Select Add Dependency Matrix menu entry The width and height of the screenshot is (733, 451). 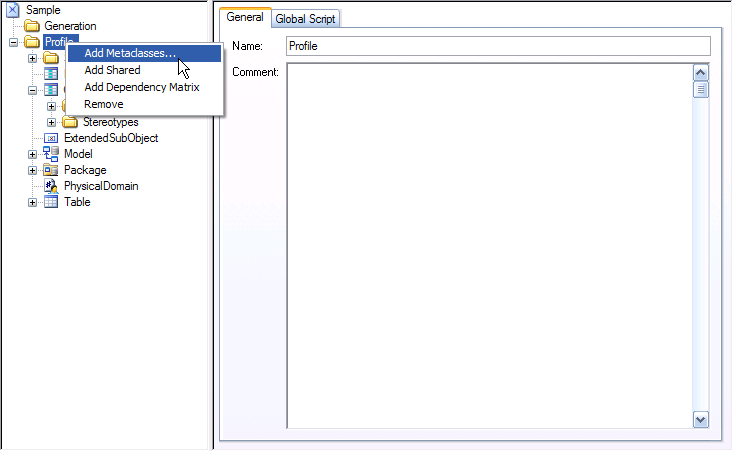[141, 87]
